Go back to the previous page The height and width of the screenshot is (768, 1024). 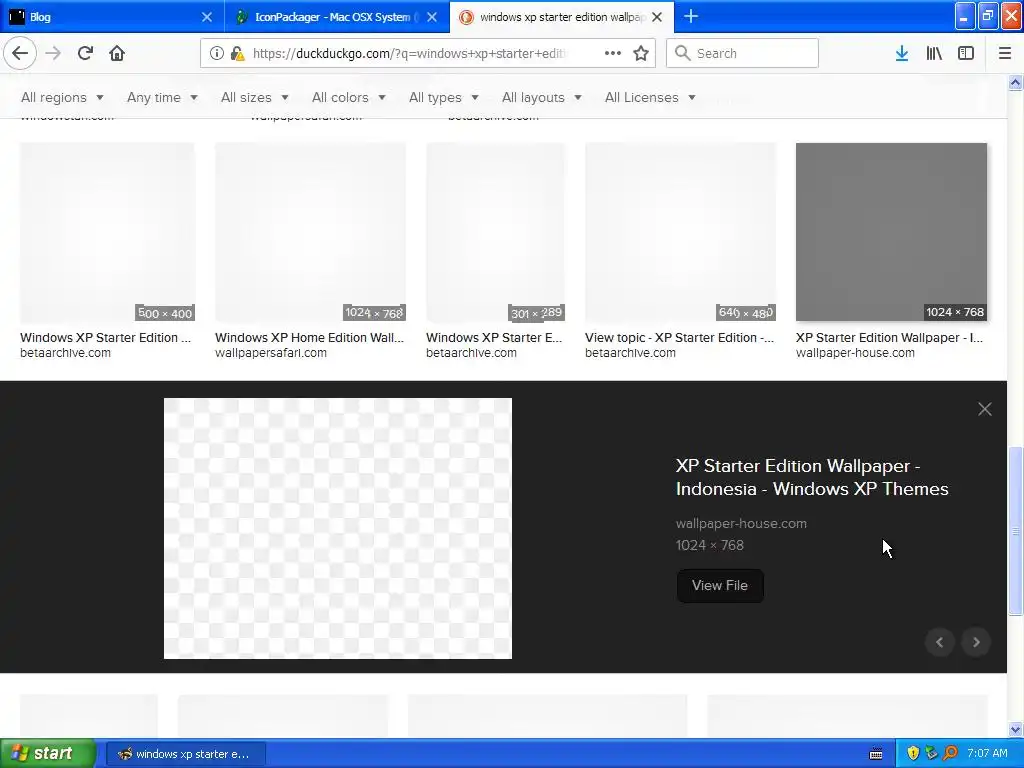pyautogui.click(x=20, y=53)
